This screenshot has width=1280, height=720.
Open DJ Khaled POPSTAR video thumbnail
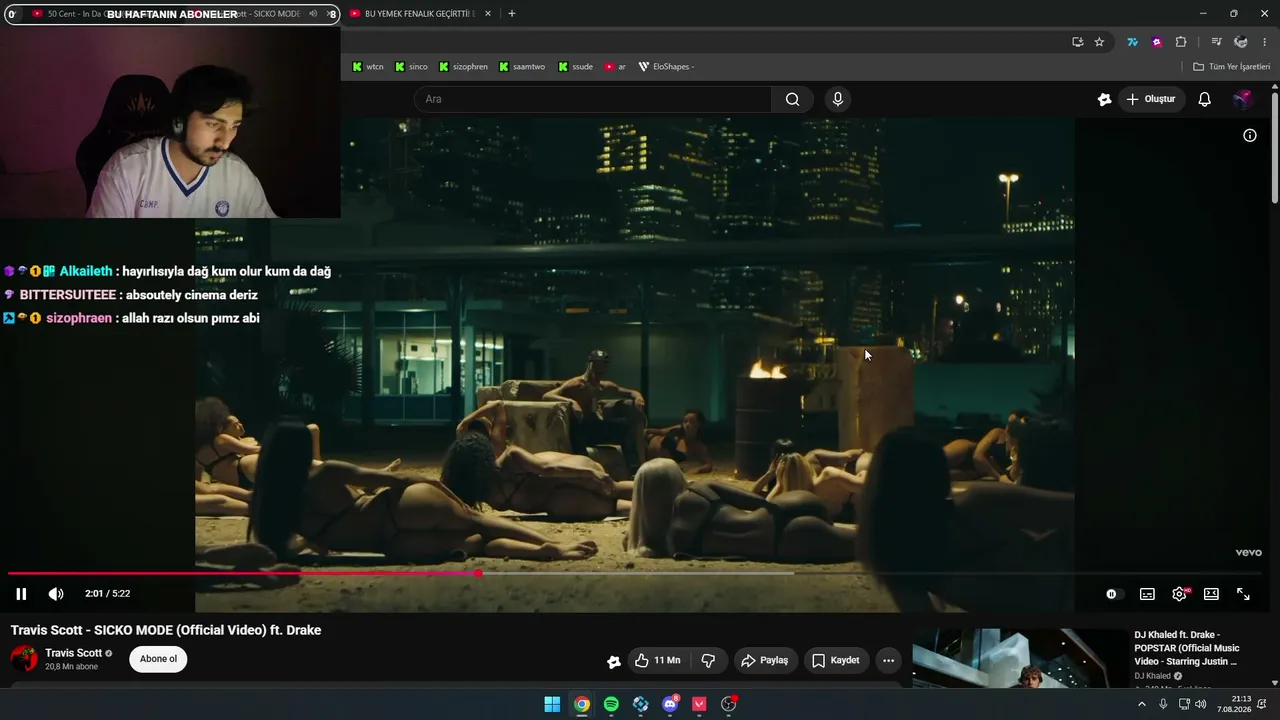click(1019, 657)
